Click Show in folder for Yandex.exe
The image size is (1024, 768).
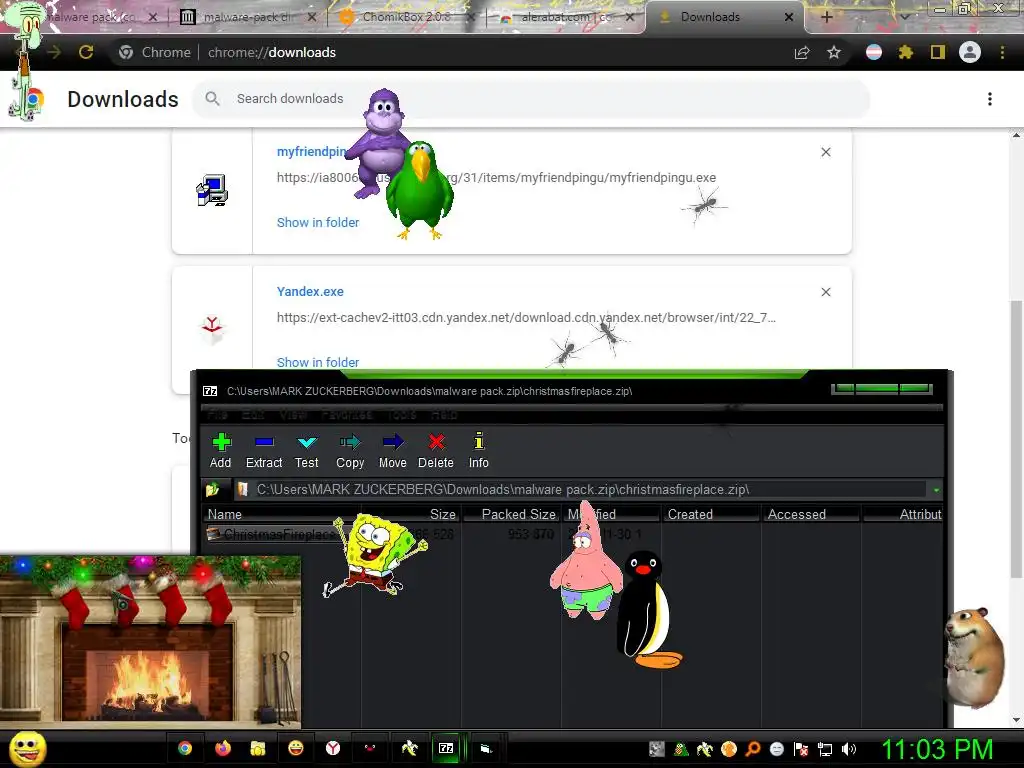(x=317, y=362)
